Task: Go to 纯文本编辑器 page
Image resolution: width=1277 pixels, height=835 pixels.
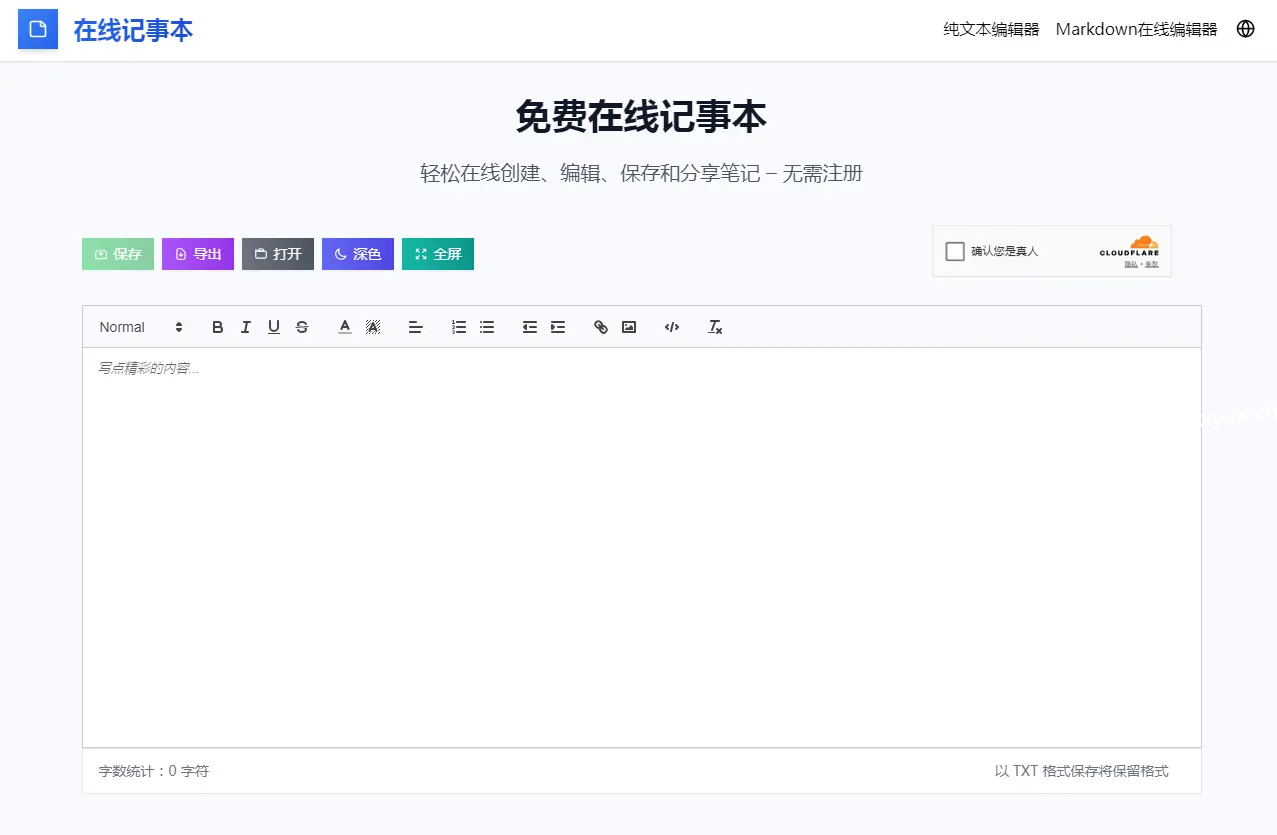Action: (x=991, y=29)
